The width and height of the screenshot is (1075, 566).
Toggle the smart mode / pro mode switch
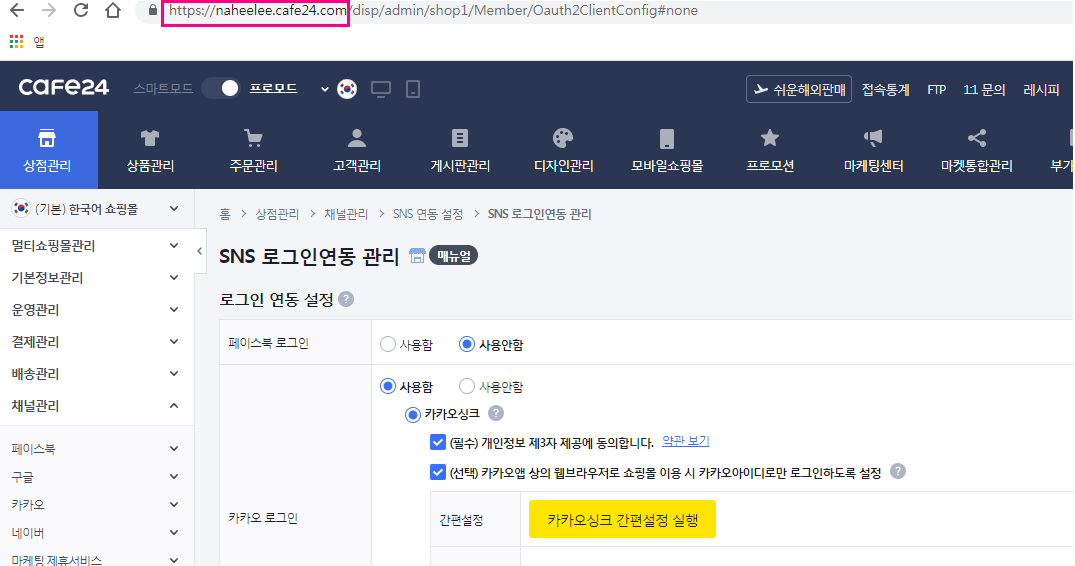(x=221, y=88)
